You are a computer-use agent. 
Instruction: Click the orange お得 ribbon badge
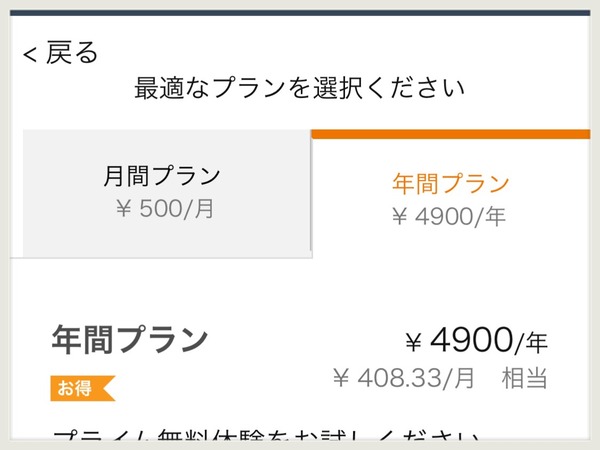83,388
